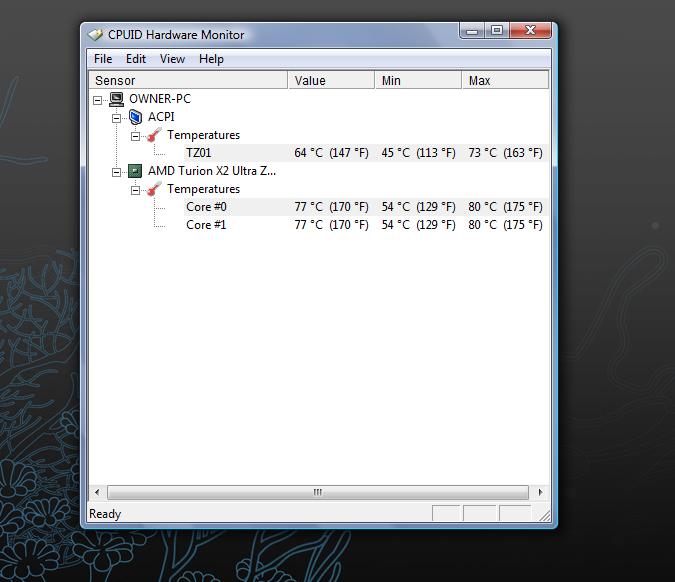The height and width of the screenshot is (582, 675).
Task: Open the Edit menu
Action: [136, 59]
